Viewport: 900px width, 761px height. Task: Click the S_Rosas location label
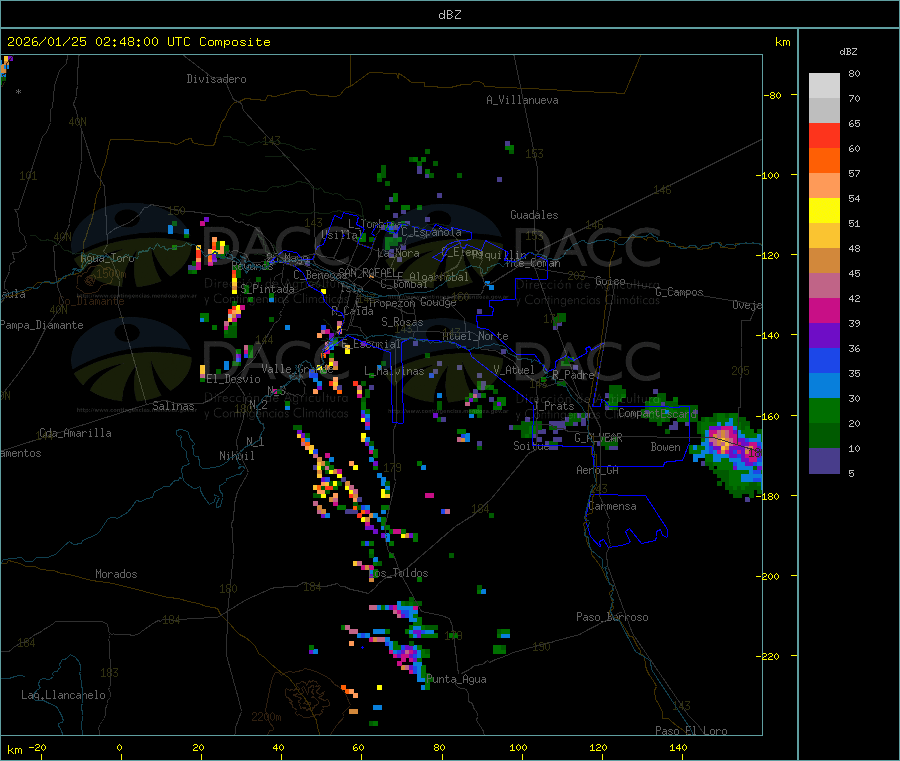(x=402, y=322)
